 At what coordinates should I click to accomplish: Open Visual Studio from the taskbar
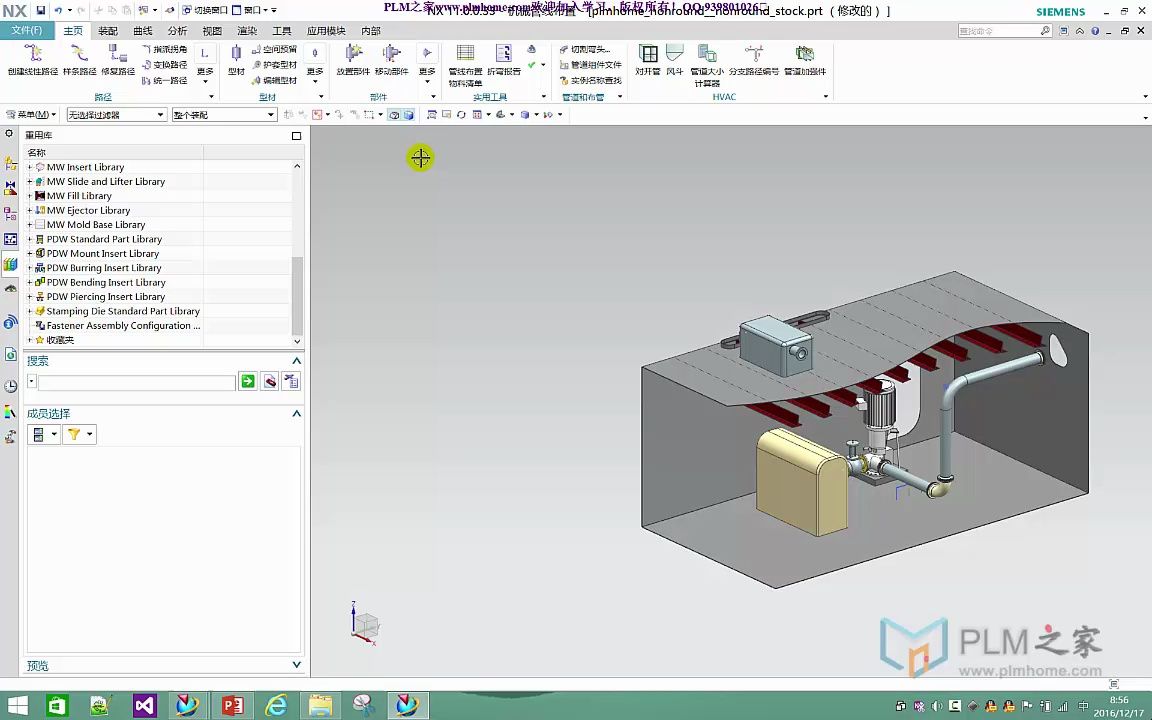145,706
